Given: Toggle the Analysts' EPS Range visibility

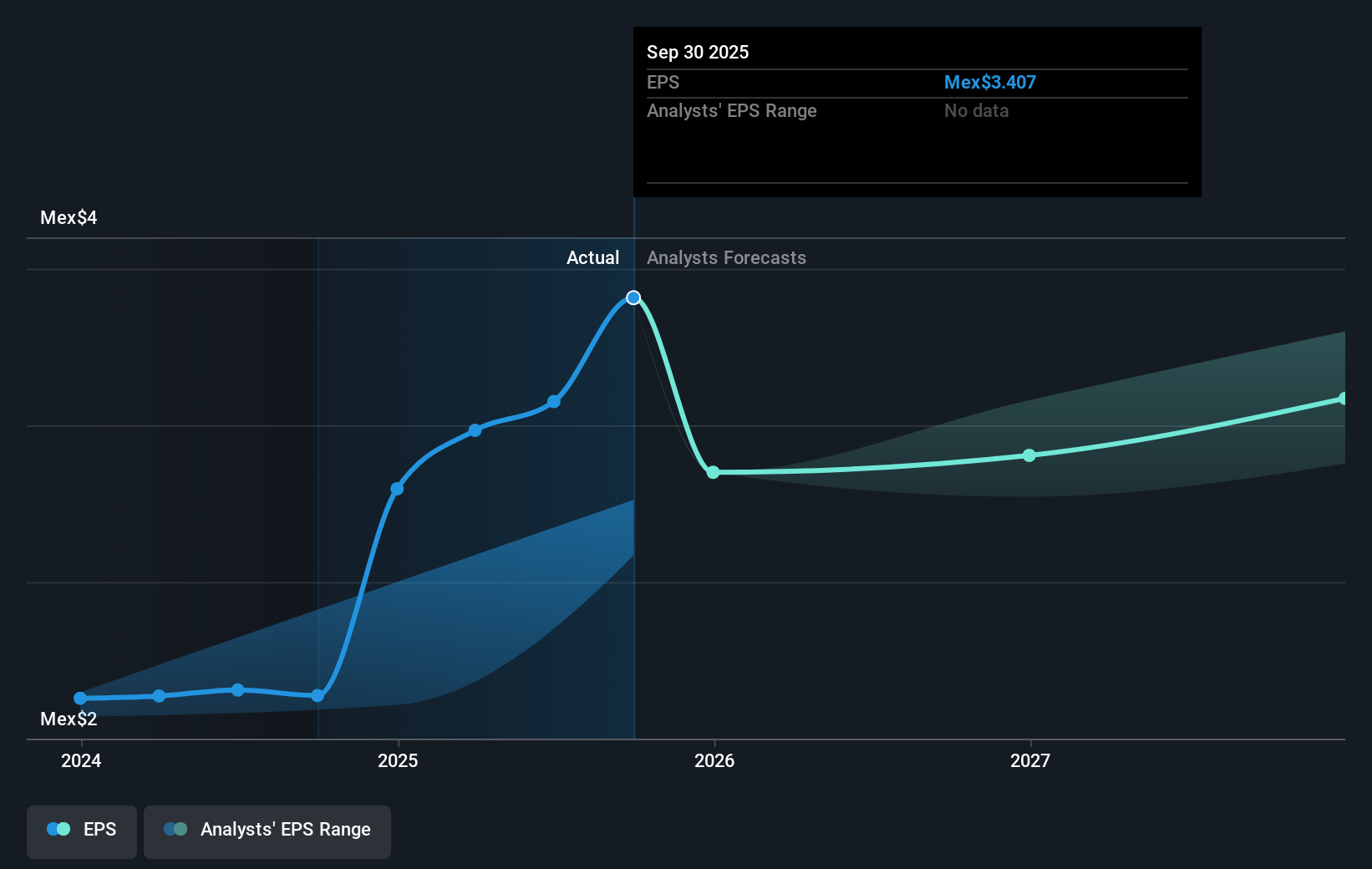Looking at the screenshot, I should 267,831.
